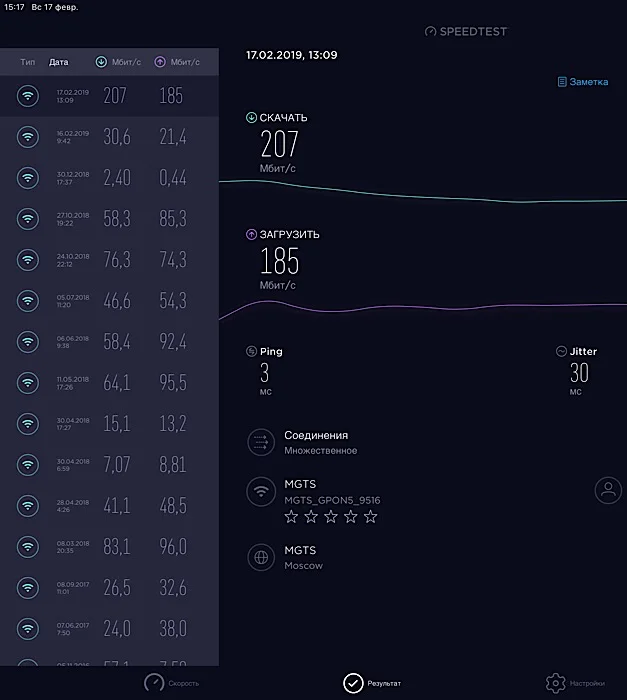Click the user profile icon
The width and height of the screenshot is (627, 700).
607,490
